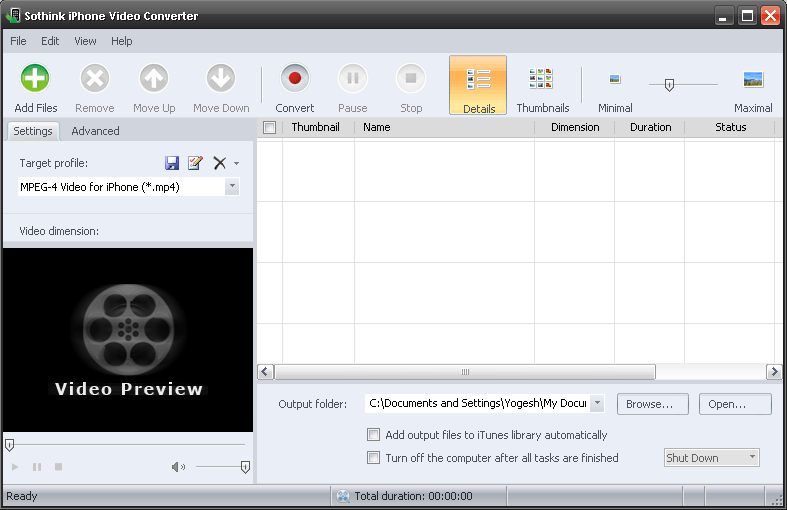Image resolution: width=787 pixels, height=510 pixels.
Task: Maximize the Sothink window
Action: tap(747, 16)
